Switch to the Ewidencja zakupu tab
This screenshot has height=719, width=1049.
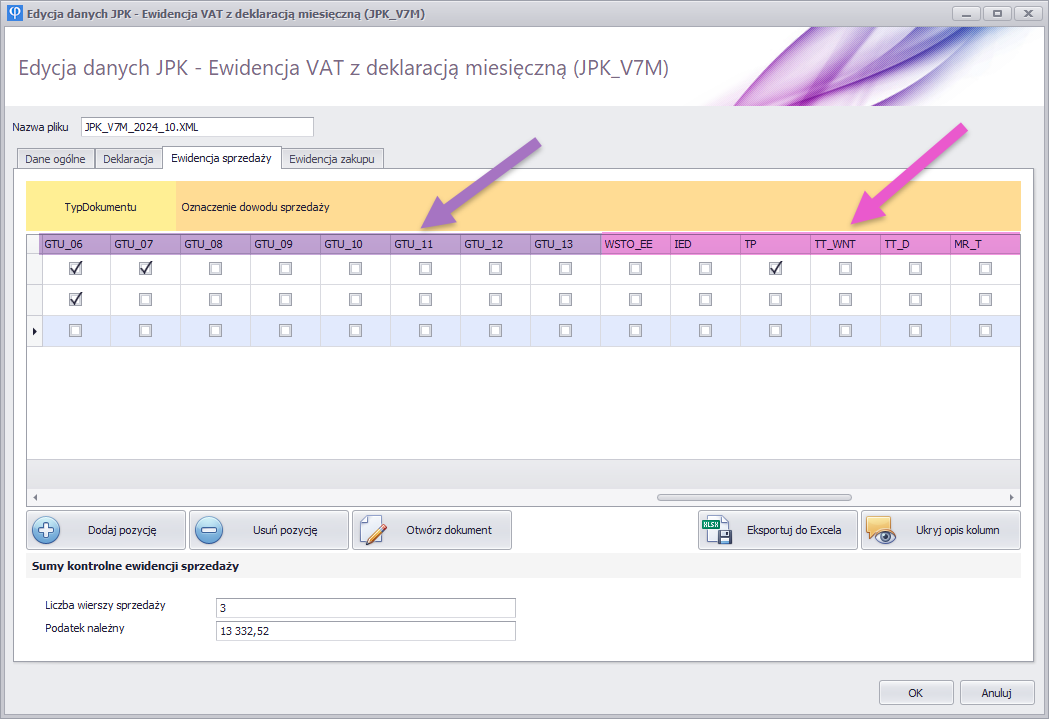331,159
